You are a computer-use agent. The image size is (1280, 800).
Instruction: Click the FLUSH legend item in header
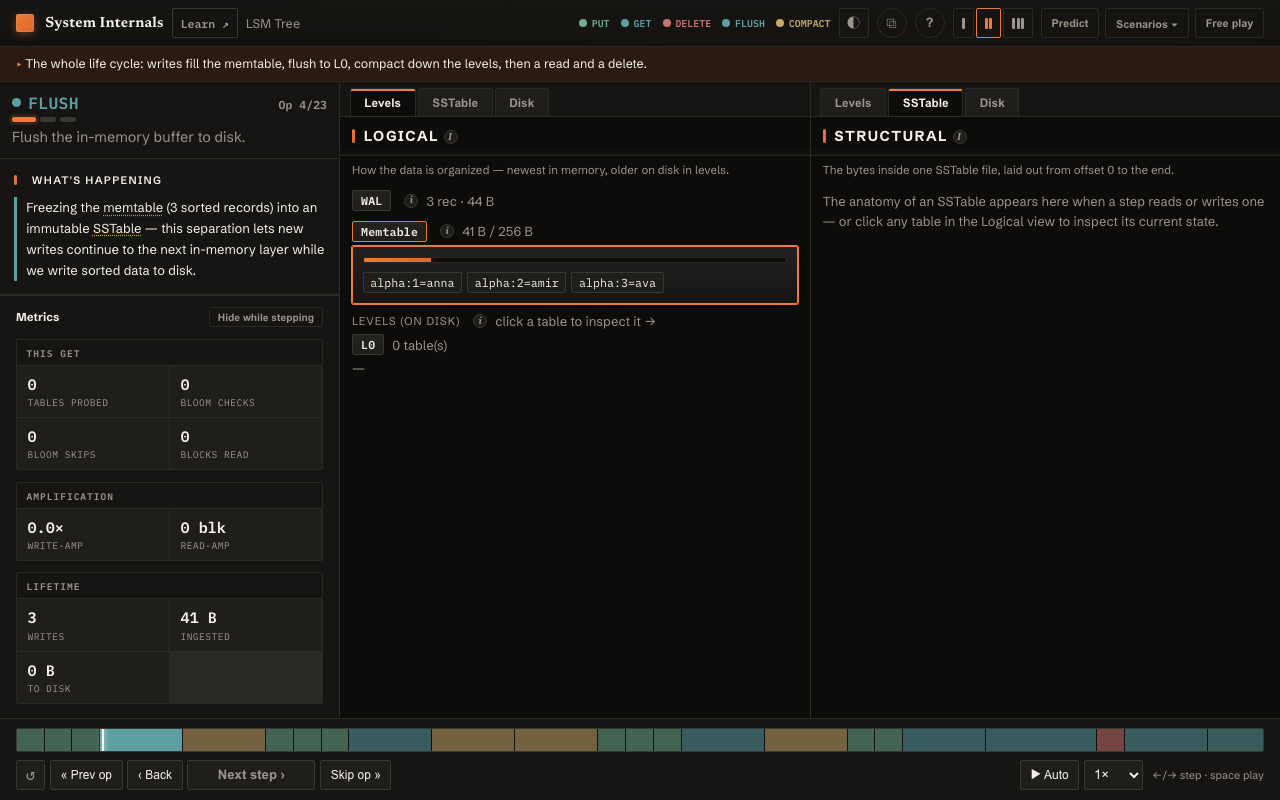click(743, 23)
